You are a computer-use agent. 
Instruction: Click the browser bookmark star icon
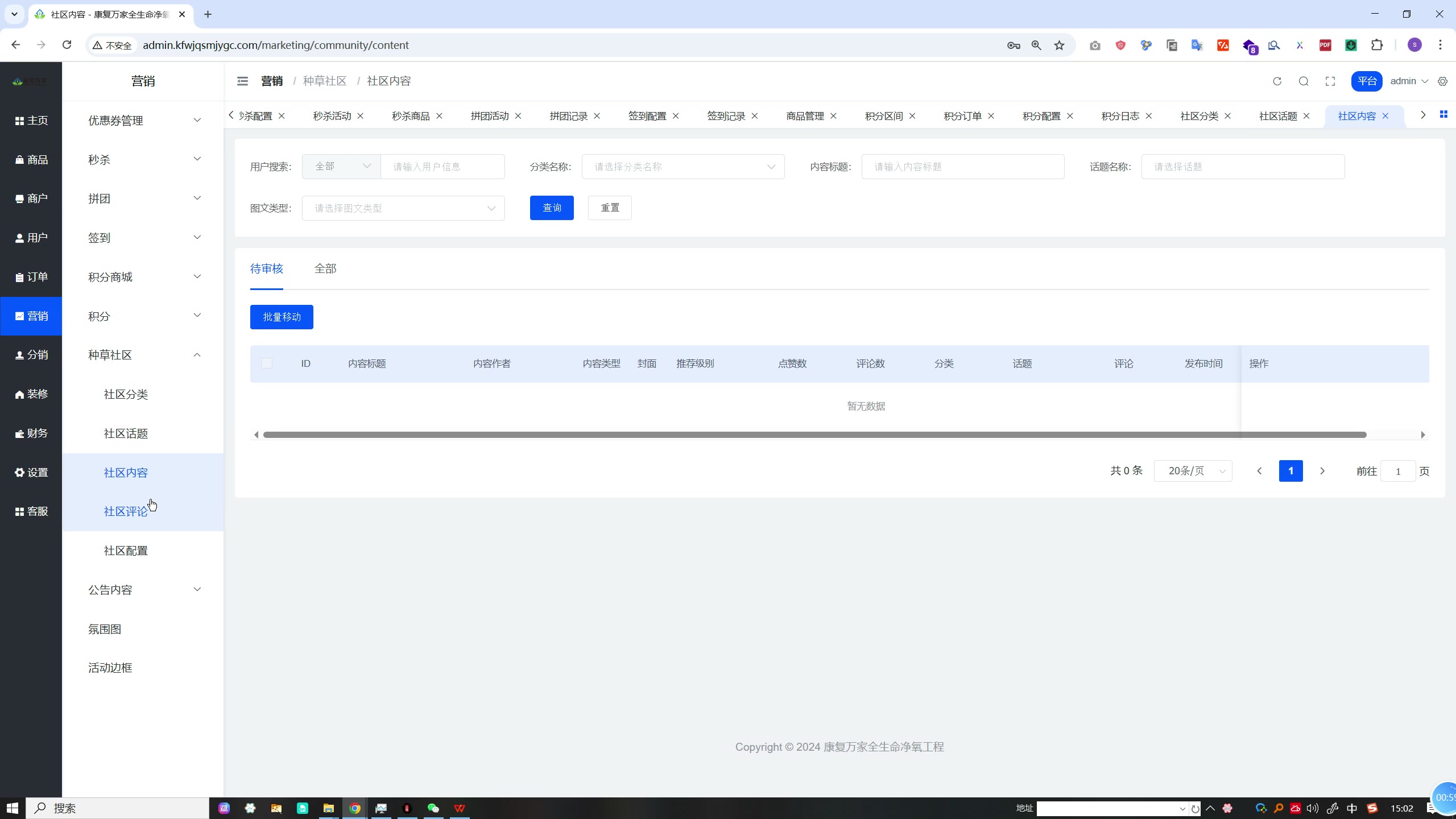pos(1059,45)
